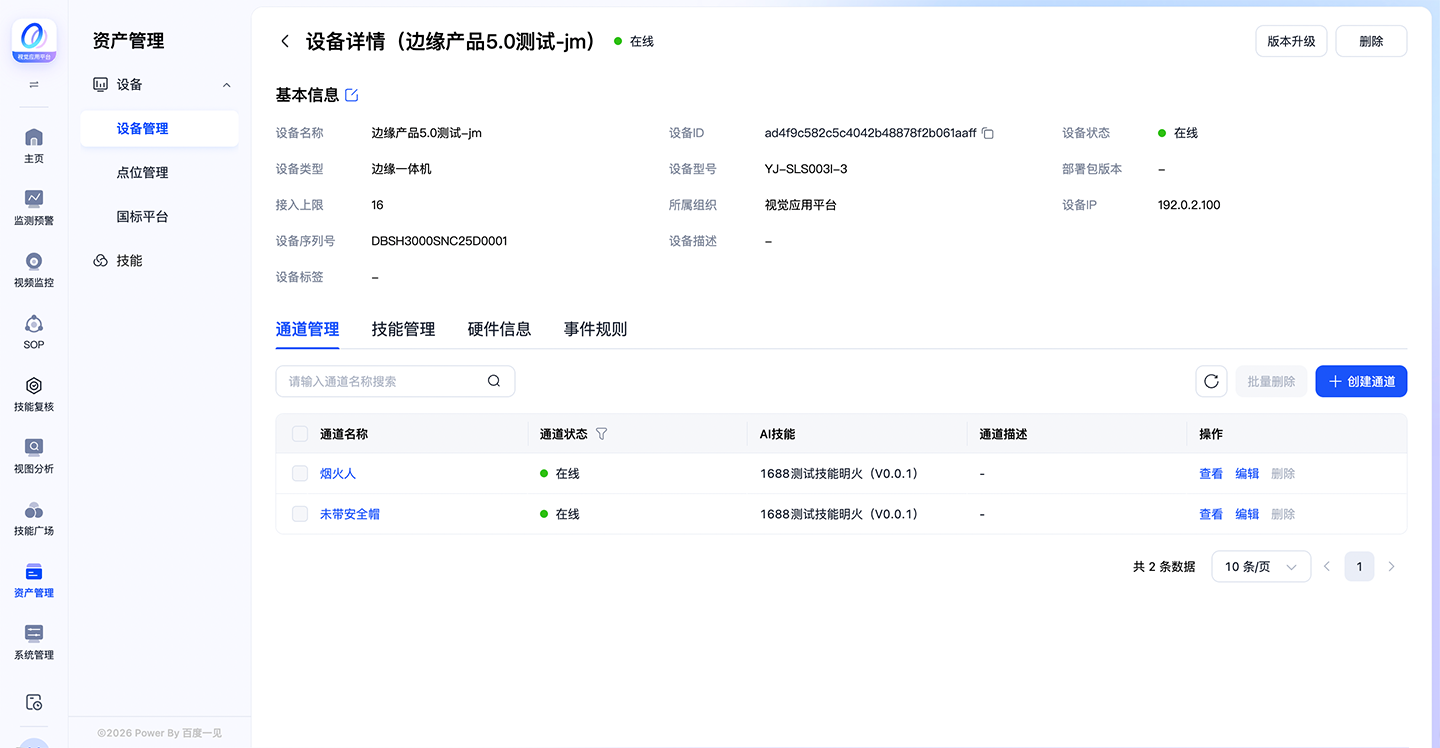This screenshot has width=1440, height=748.
Task: Click the edit icon beside 基本信息
Action: [351, 95]
